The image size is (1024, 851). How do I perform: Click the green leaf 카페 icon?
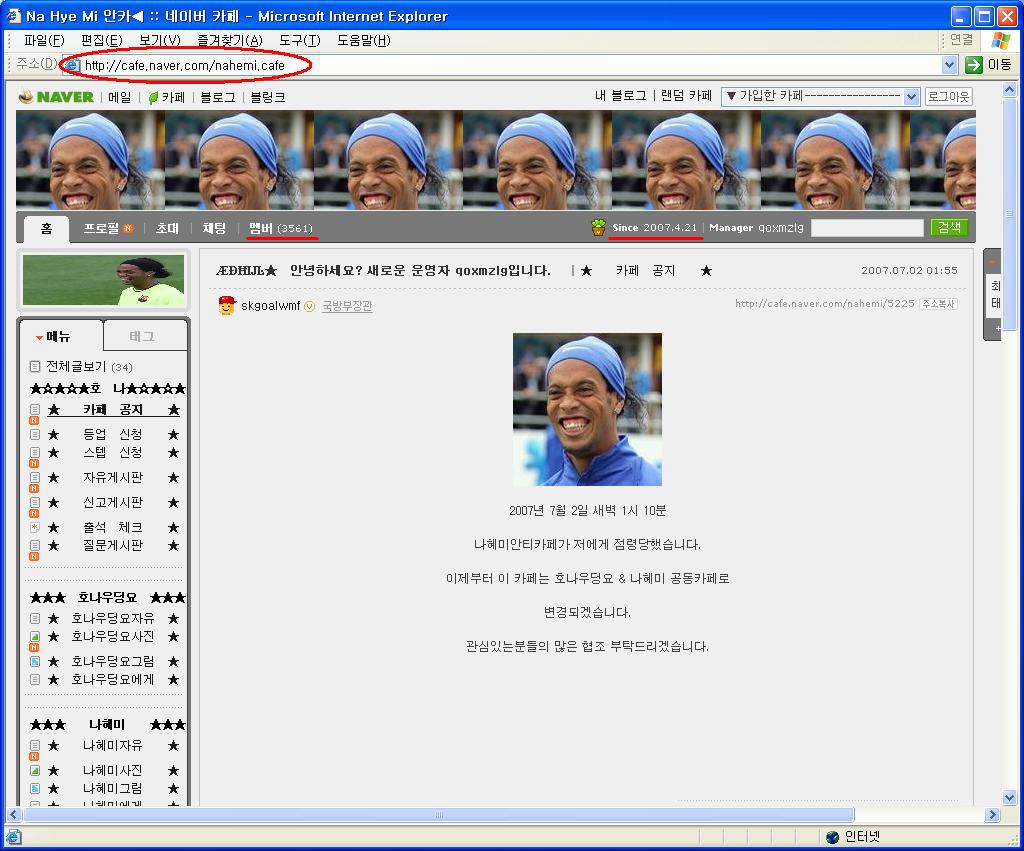coord(153,98)
